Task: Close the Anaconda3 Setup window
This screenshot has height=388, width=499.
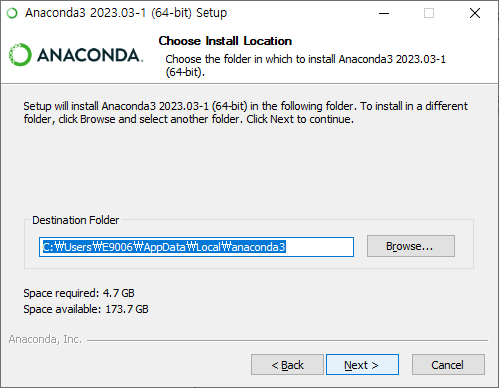Action: click(x=475, y=13)
